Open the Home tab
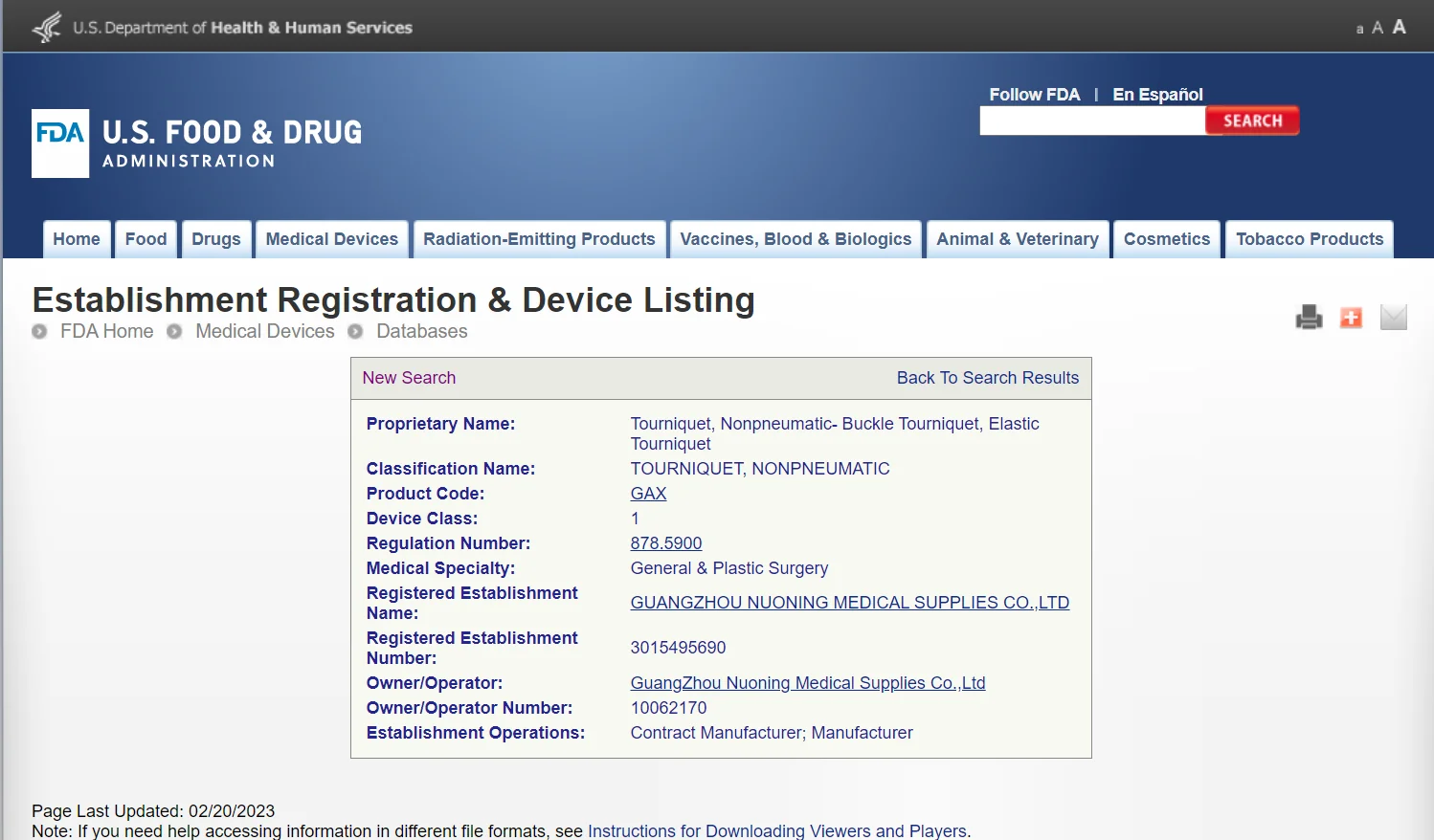This screenshot has width=1434, height=840. coord(77,239)
